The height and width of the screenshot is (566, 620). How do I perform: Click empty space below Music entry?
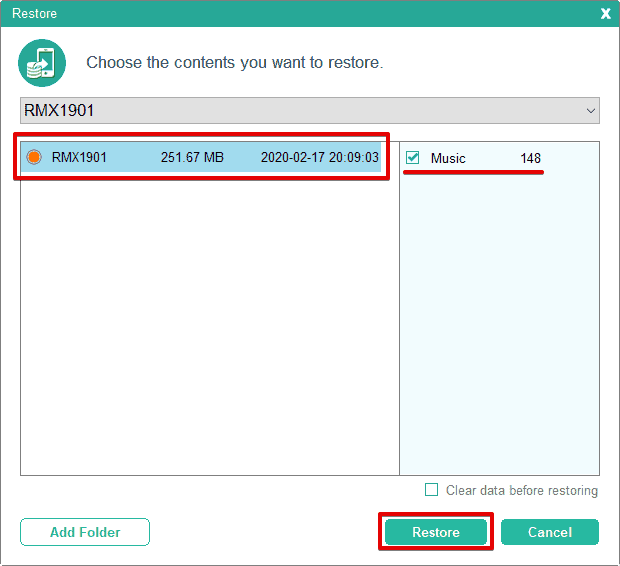tap(500, 320)
